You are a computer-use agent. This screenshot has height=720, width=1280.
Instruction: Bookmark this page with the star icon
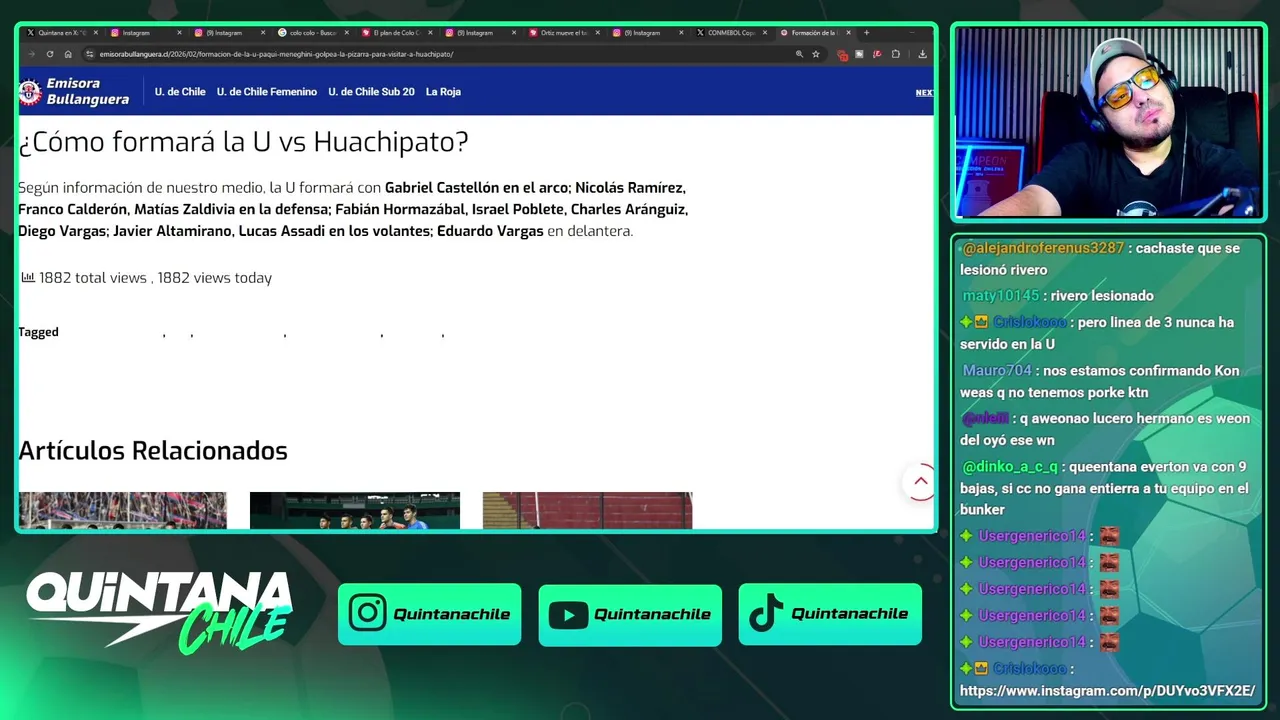click(x=816, y=54)
